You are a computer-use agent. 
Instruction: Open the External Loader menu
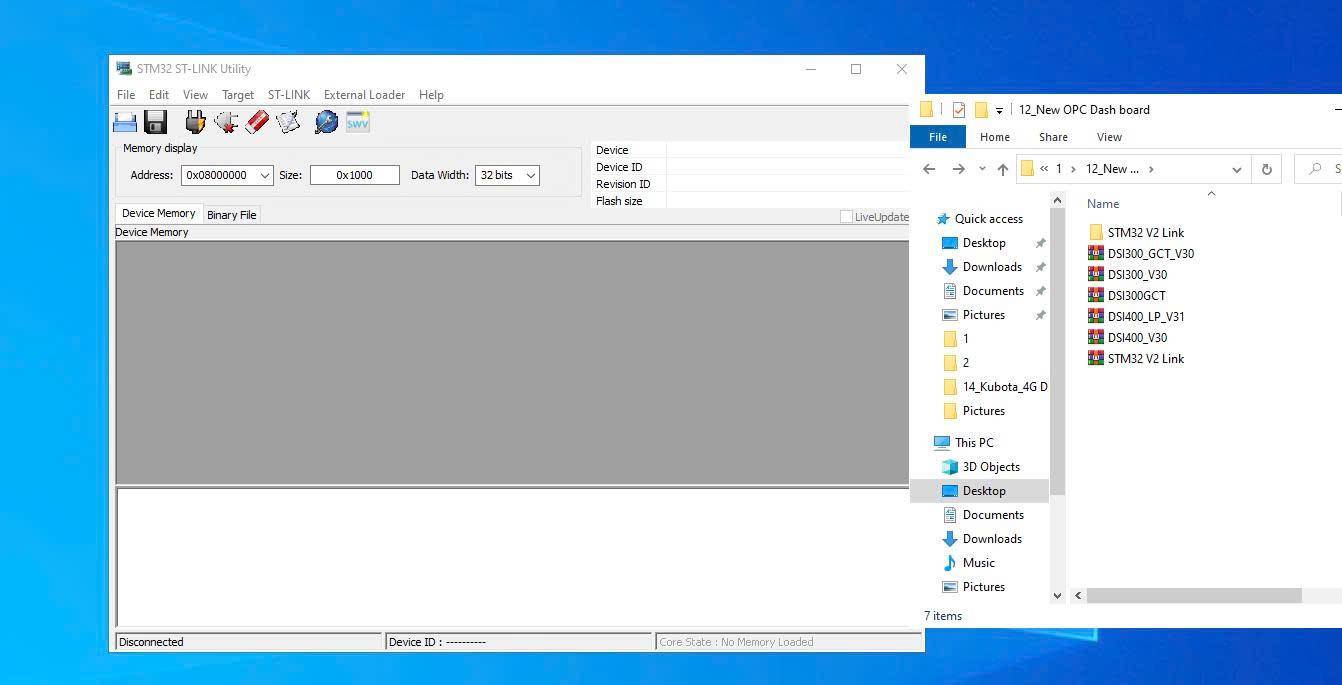[364, 95]
